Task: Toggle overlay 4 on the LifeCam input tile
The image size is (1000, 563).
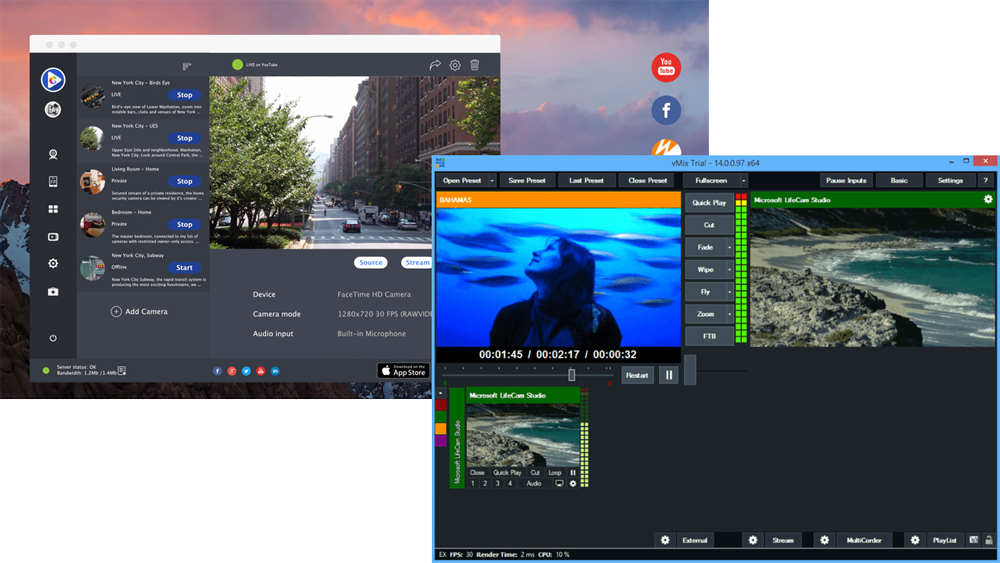Action: (510, 483)
